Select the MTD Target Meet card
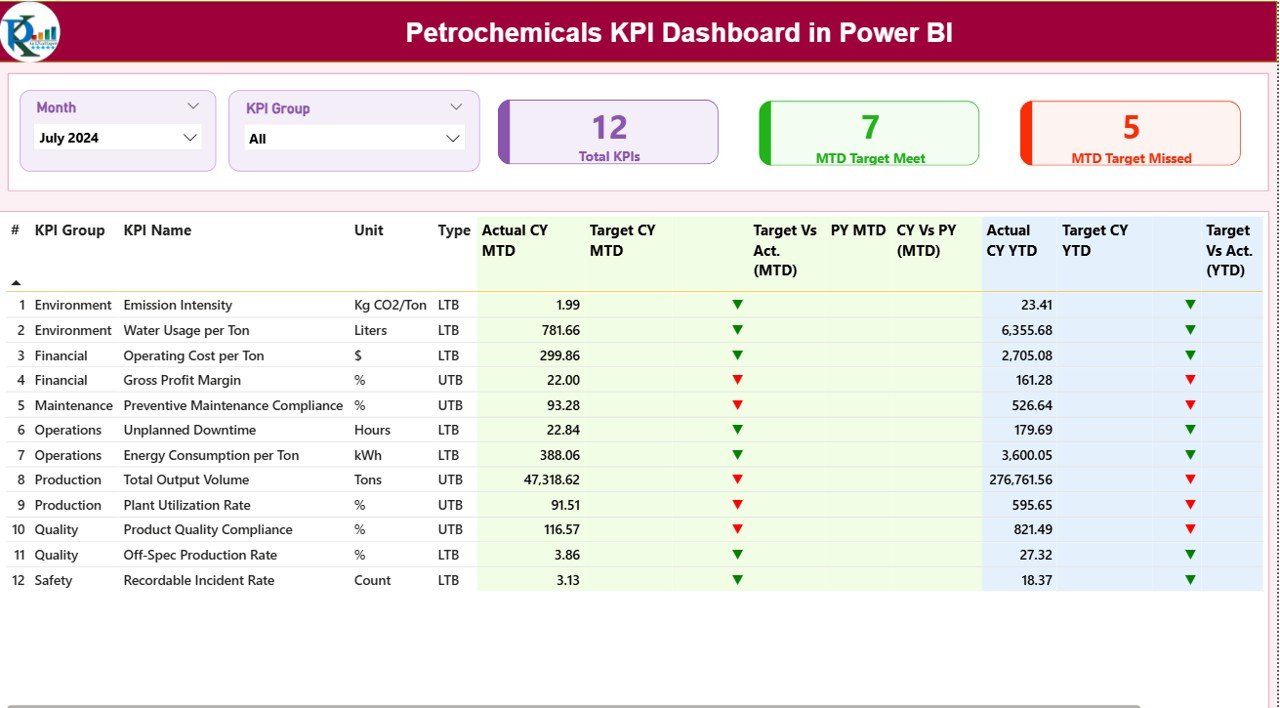This screenshot has width=1280, height=708. (x=869, y=131)
